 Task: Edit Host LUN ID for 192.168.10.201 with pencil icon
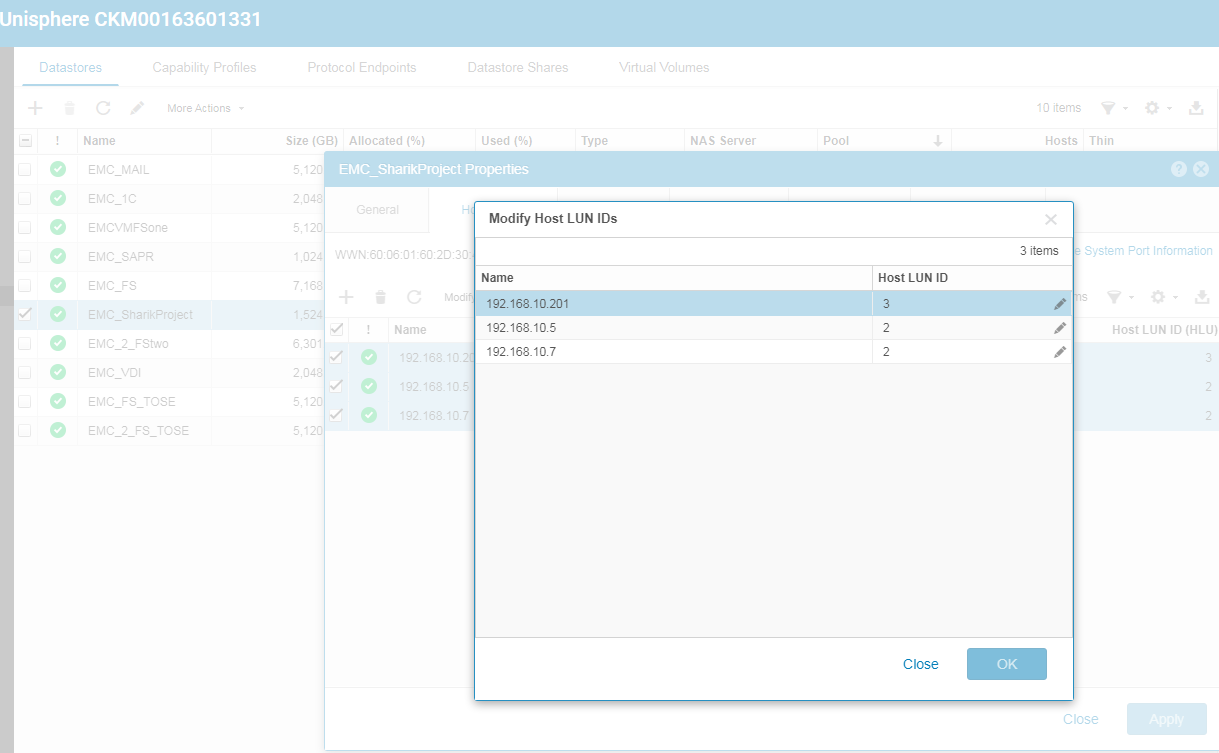click(x=1059, y=302)
